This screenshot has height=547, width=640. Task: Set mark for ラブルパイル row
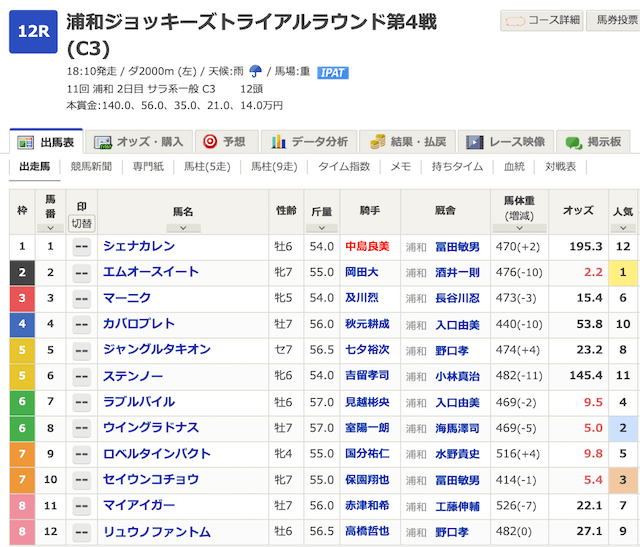coord(82,402)
